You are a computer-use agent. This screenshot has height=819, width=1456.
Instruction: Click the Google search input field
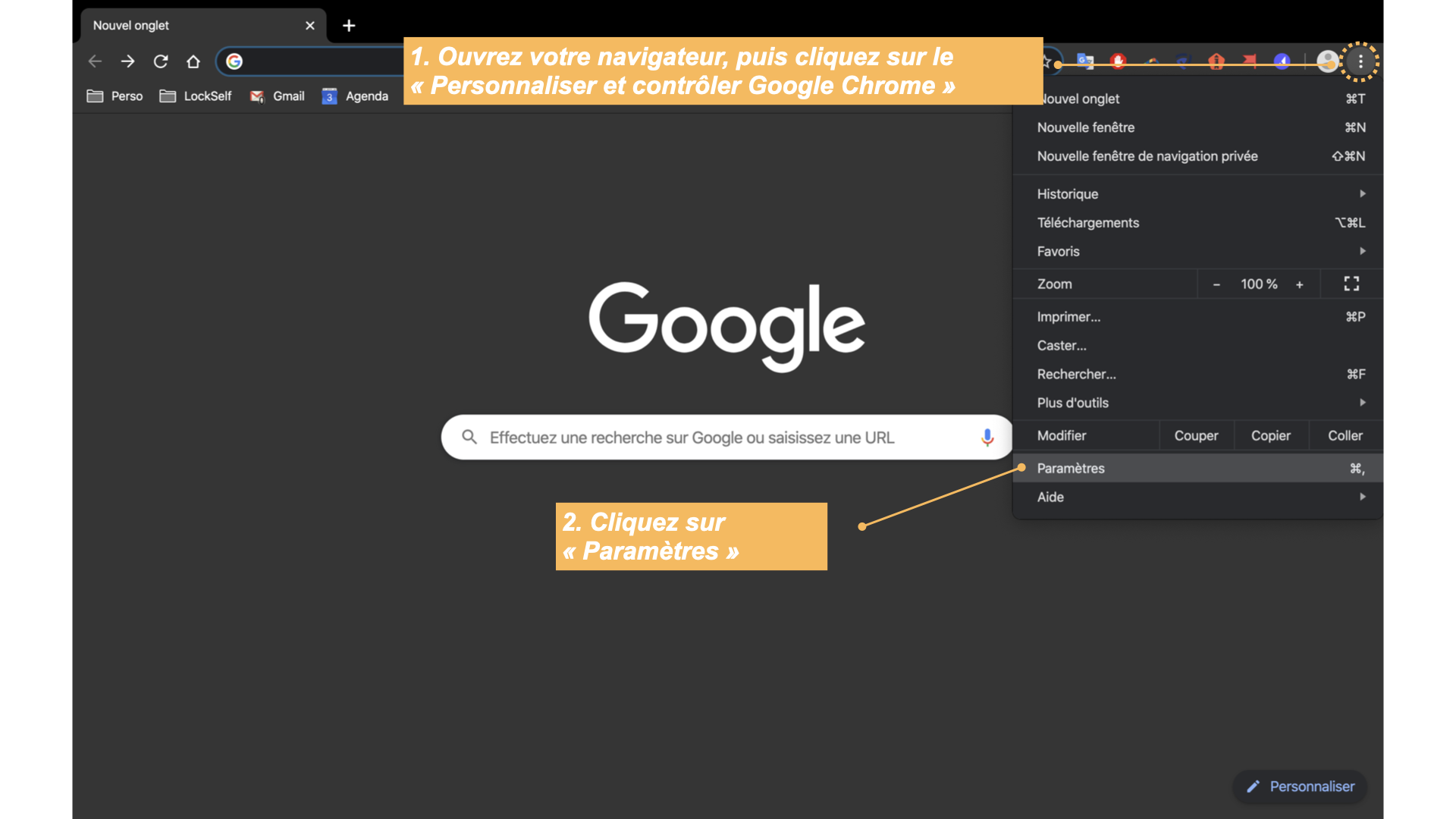click(x=726, y=437)
